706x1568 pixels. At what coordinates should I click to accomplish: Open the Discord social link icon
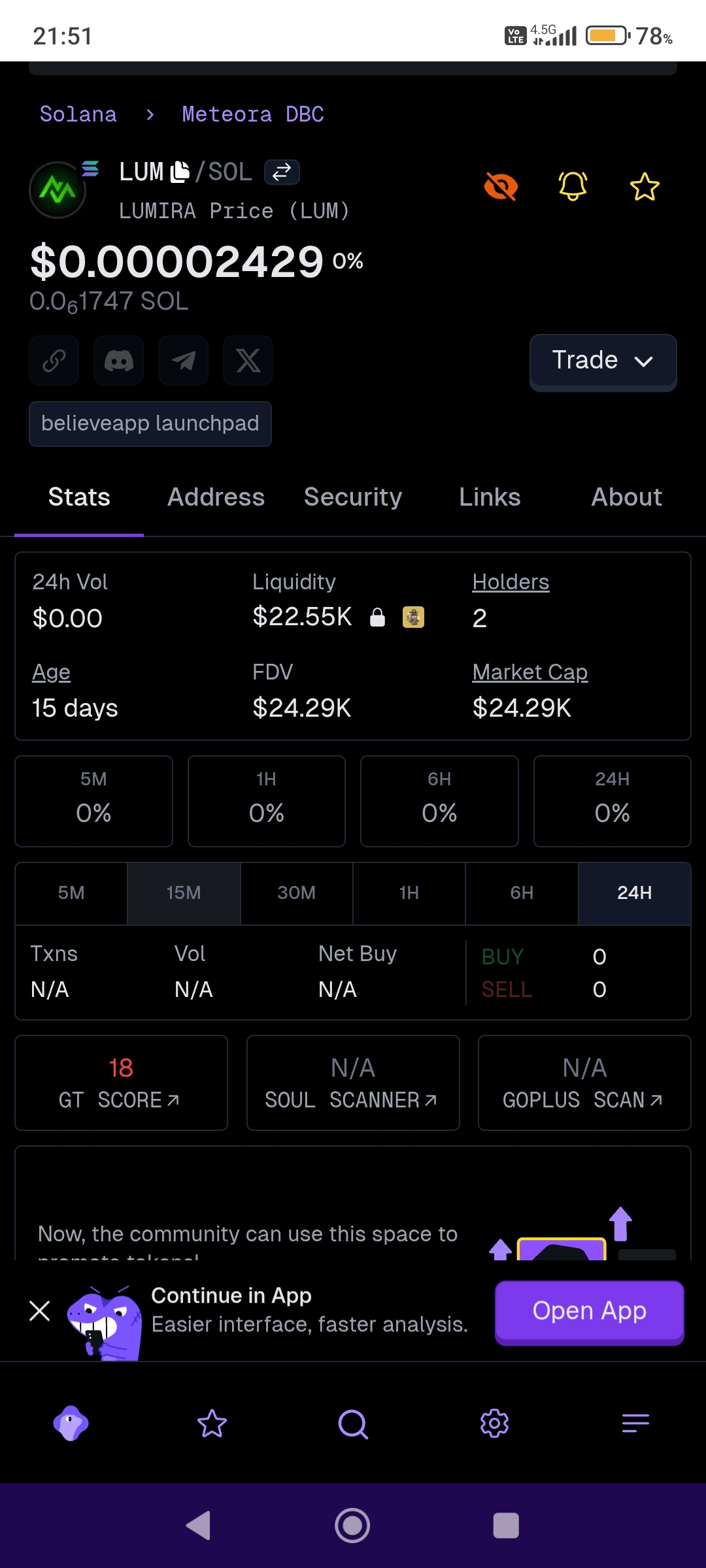pos(118,360)
